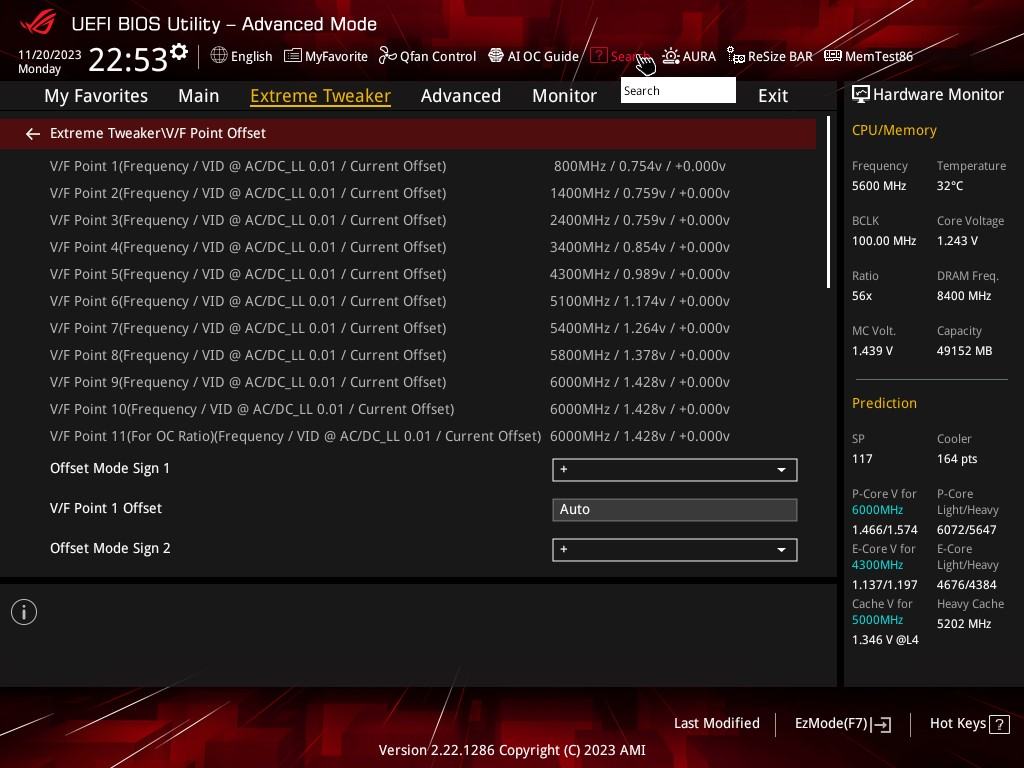Click the 11/20/2023 date text

(50, 54)
